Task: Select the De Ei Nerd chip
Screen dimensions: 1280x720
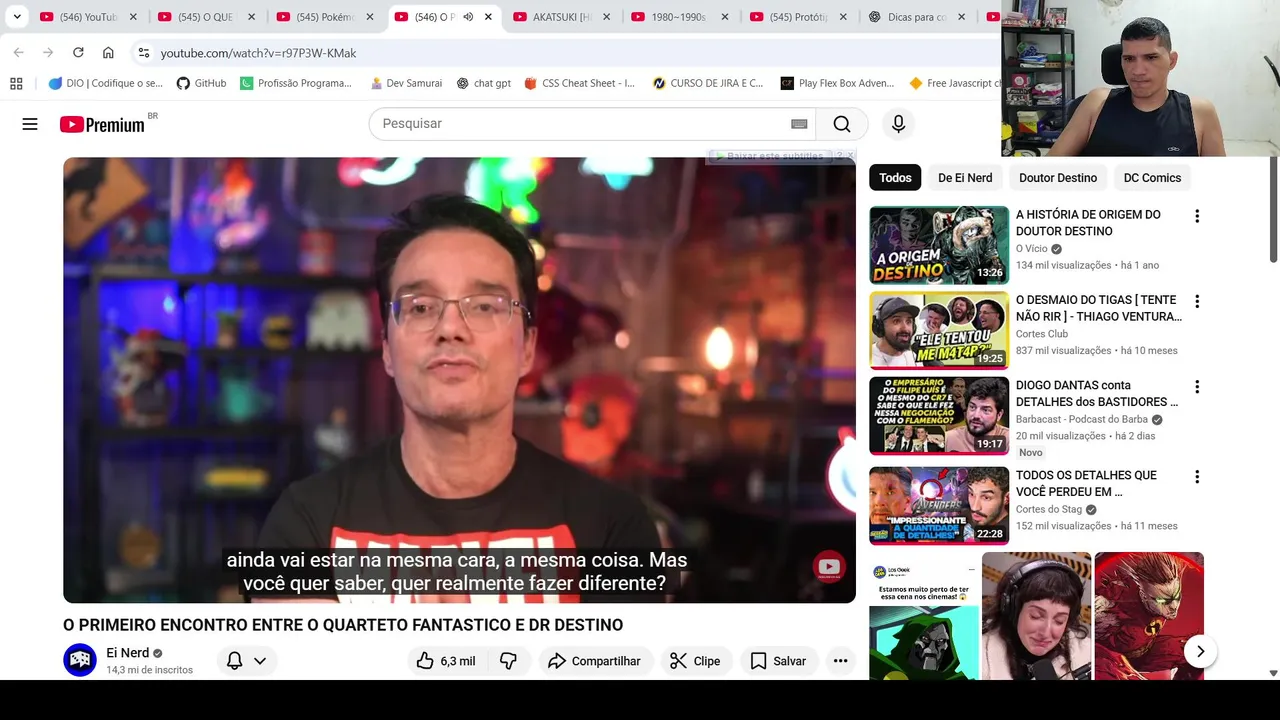Action: pos(965,178)
